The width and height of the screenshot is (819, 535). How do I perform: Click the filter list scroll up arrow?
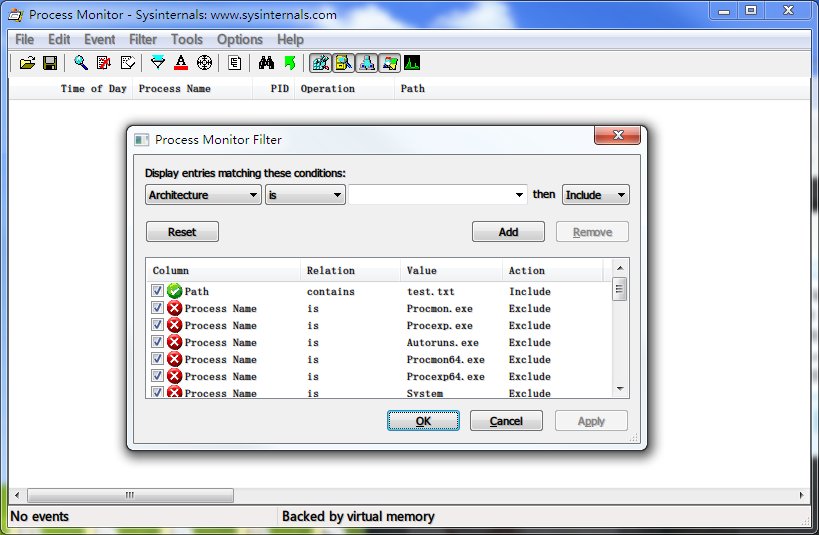point(620,268)
